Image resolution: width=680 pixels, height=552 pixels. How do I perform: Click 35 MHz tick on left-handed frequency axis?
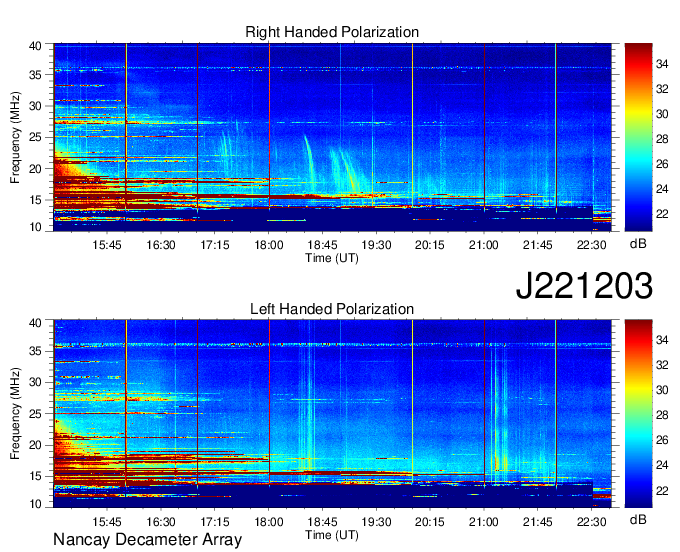pyautogui.click(x=35, y=351)
